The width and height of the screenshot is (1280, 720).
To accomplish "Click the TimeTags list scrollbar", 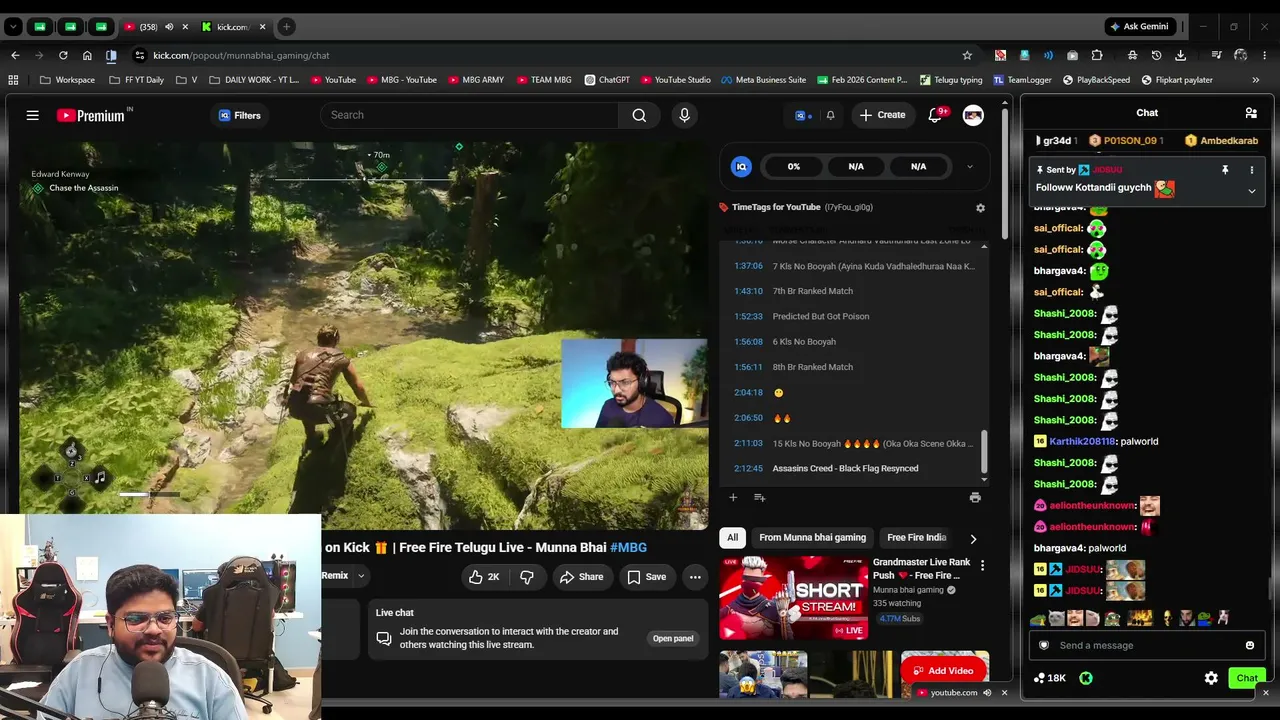I will 984,452.
